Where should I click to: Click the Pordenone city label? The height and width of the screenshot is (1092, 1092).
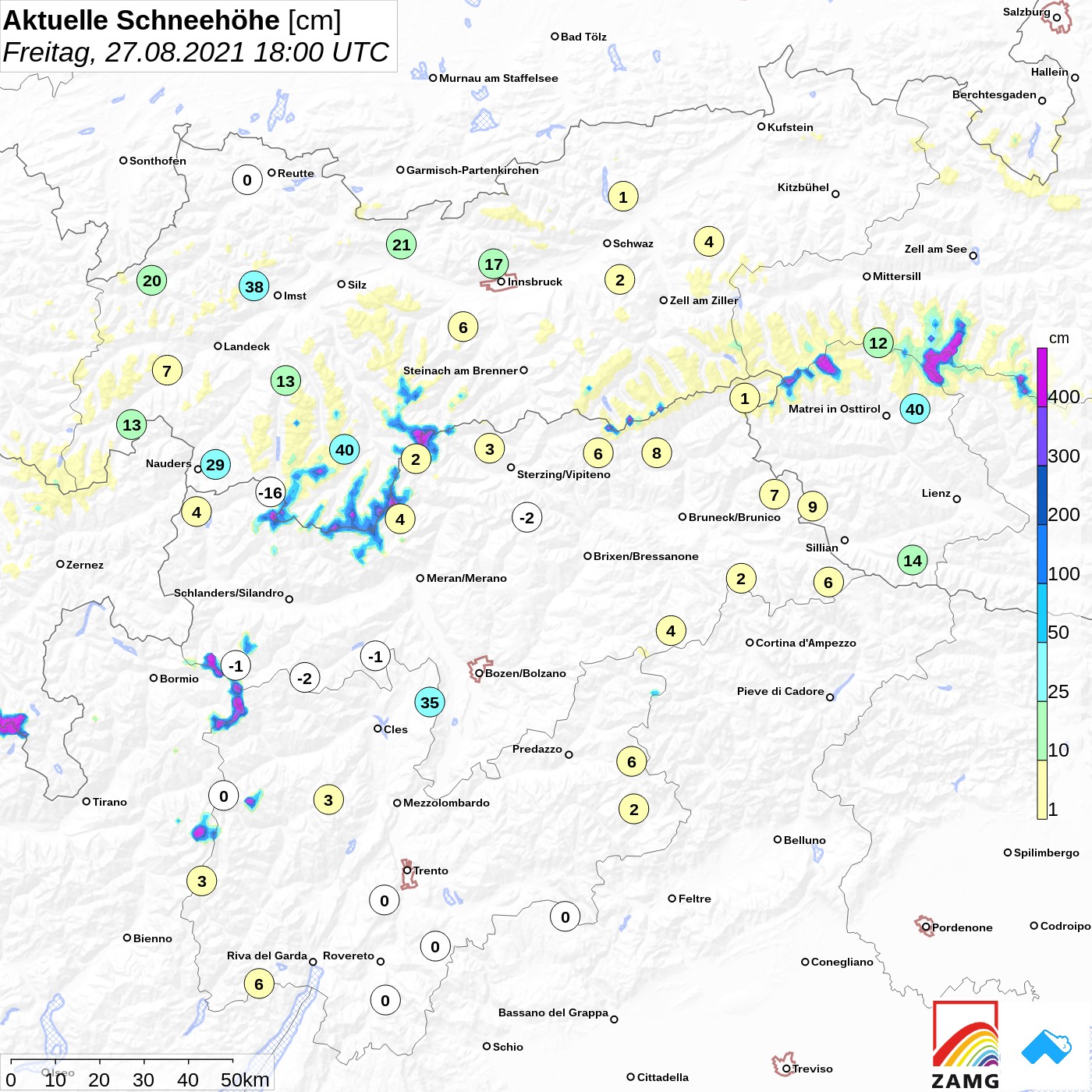coord(963,927)
